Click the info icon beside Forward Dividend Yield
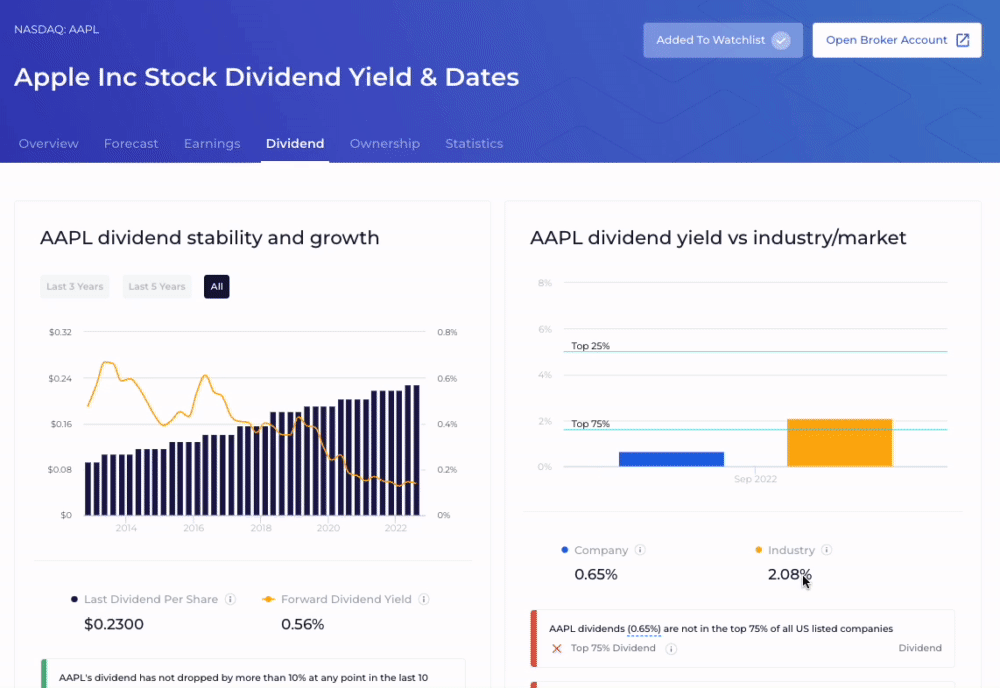The width and height of the screenshot is (1000, 688). (x=424, y=599)
